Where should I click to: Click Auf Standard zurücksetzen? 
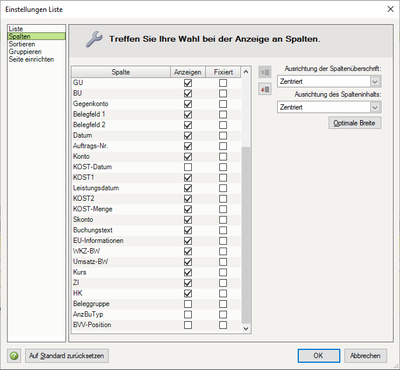pyautogui.click(x=67, y=356)
